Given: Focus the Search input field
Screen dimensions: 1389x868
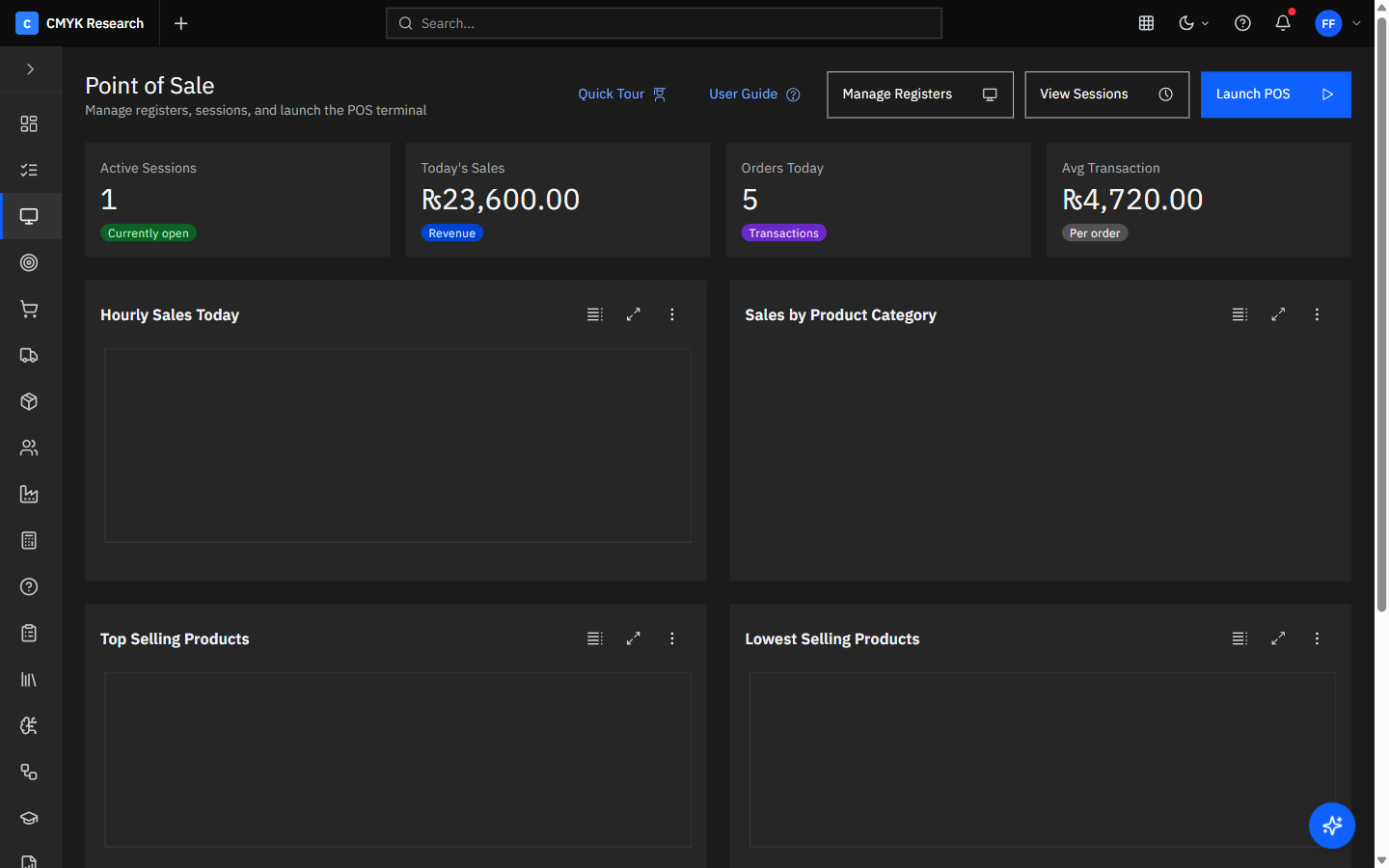Looking at the screenshot, I should click(x=664, y=23).
